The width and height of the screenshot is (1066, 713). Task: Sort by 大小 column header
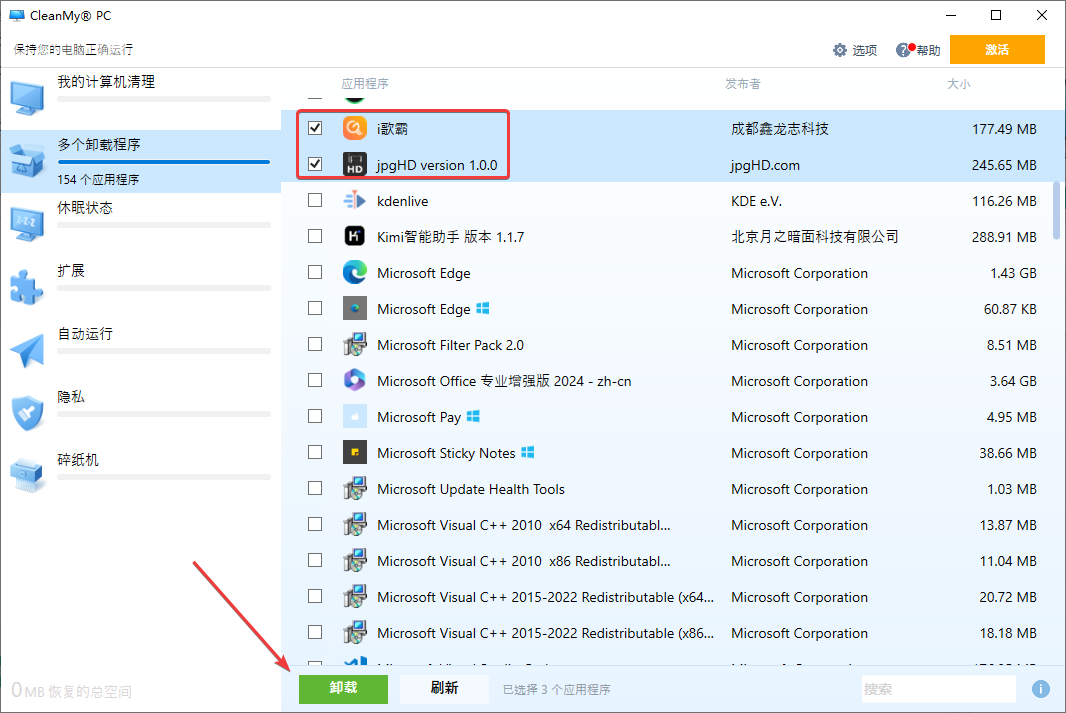959,84
